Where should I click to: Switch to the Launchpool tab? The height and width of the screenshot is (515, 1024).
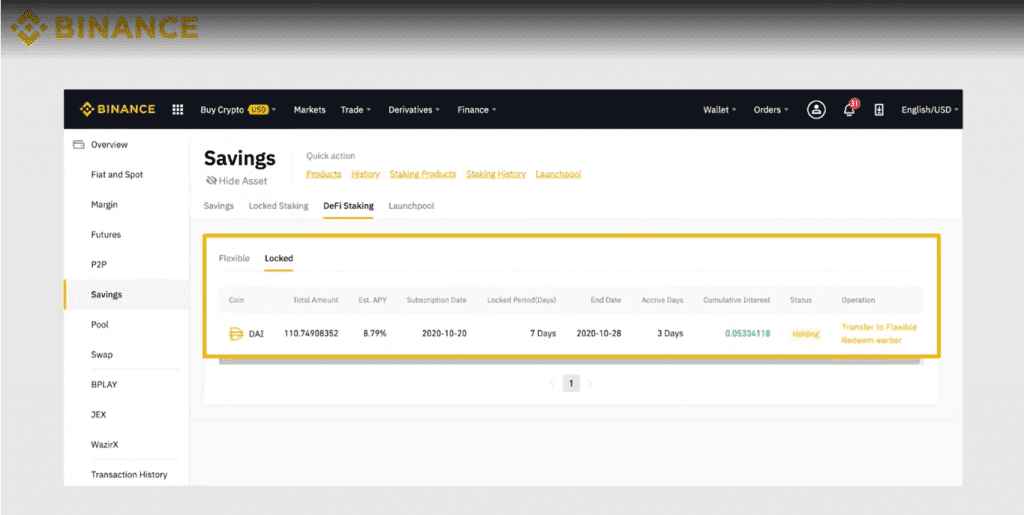pos(411,206)
